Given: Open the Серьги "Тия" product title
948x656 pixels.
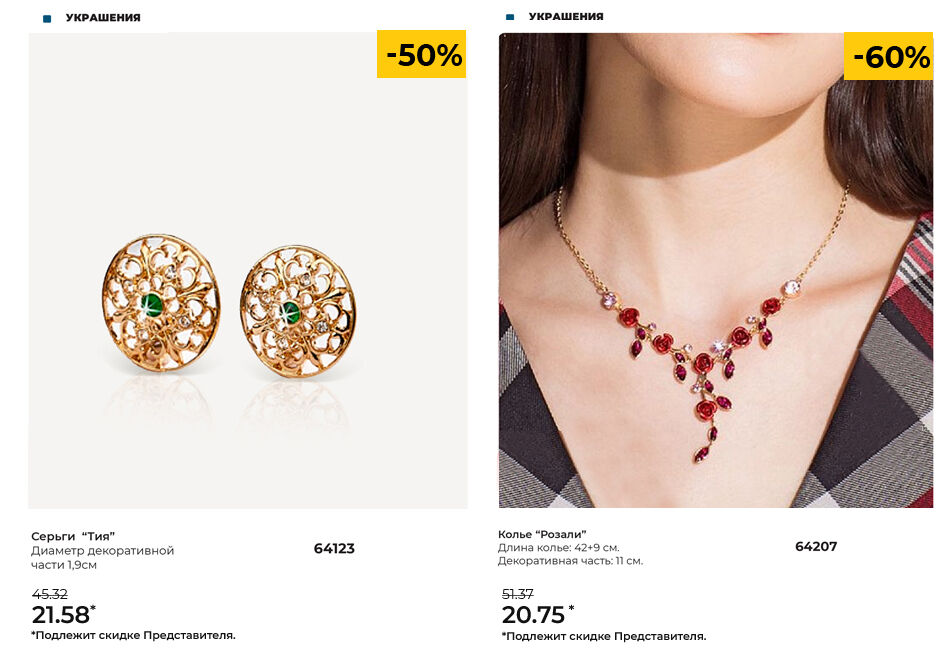Looking at the screenshot, I should 80,536.
